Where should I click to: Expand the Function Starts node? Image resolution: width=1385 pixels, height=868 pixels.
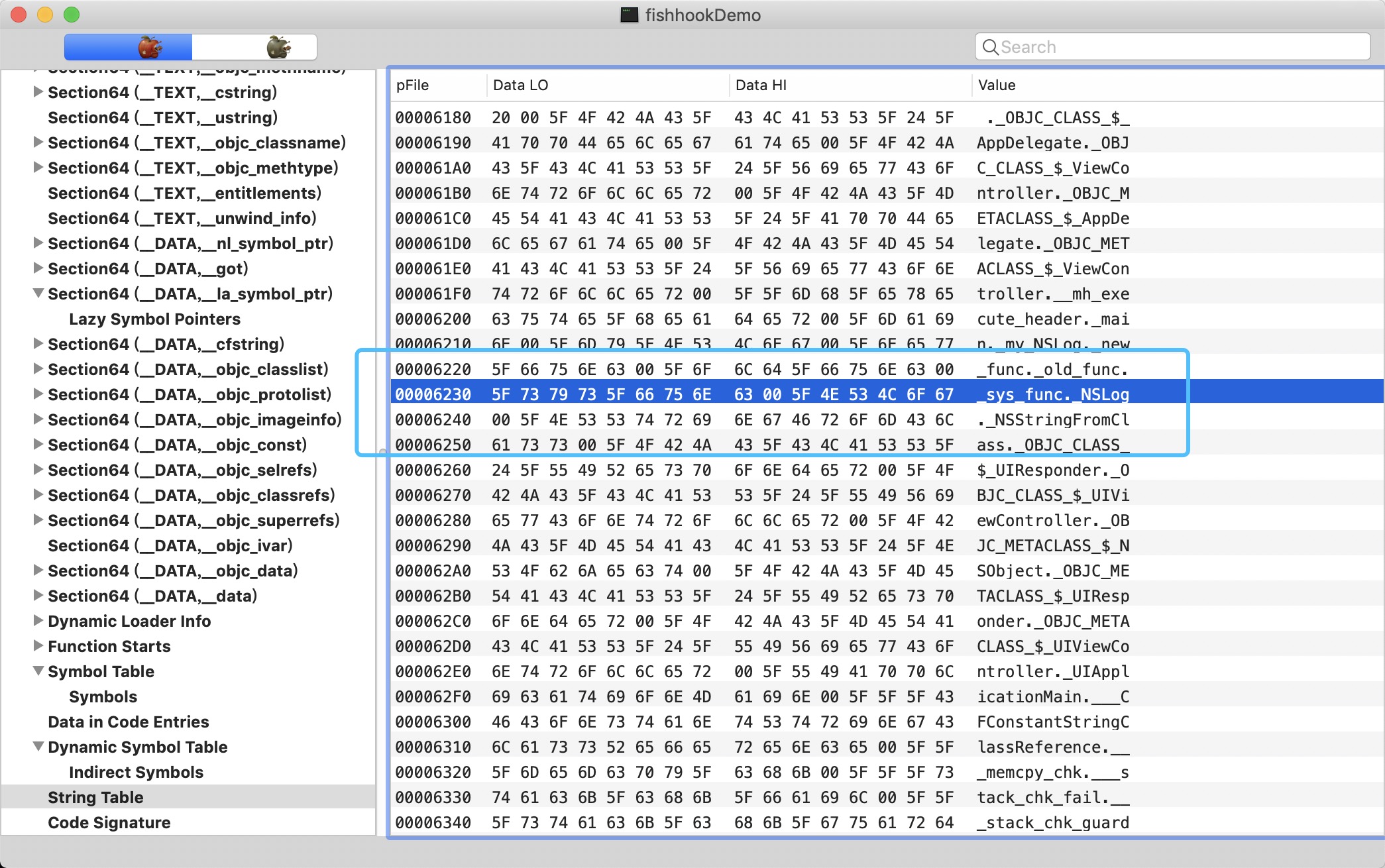point(38,646)
